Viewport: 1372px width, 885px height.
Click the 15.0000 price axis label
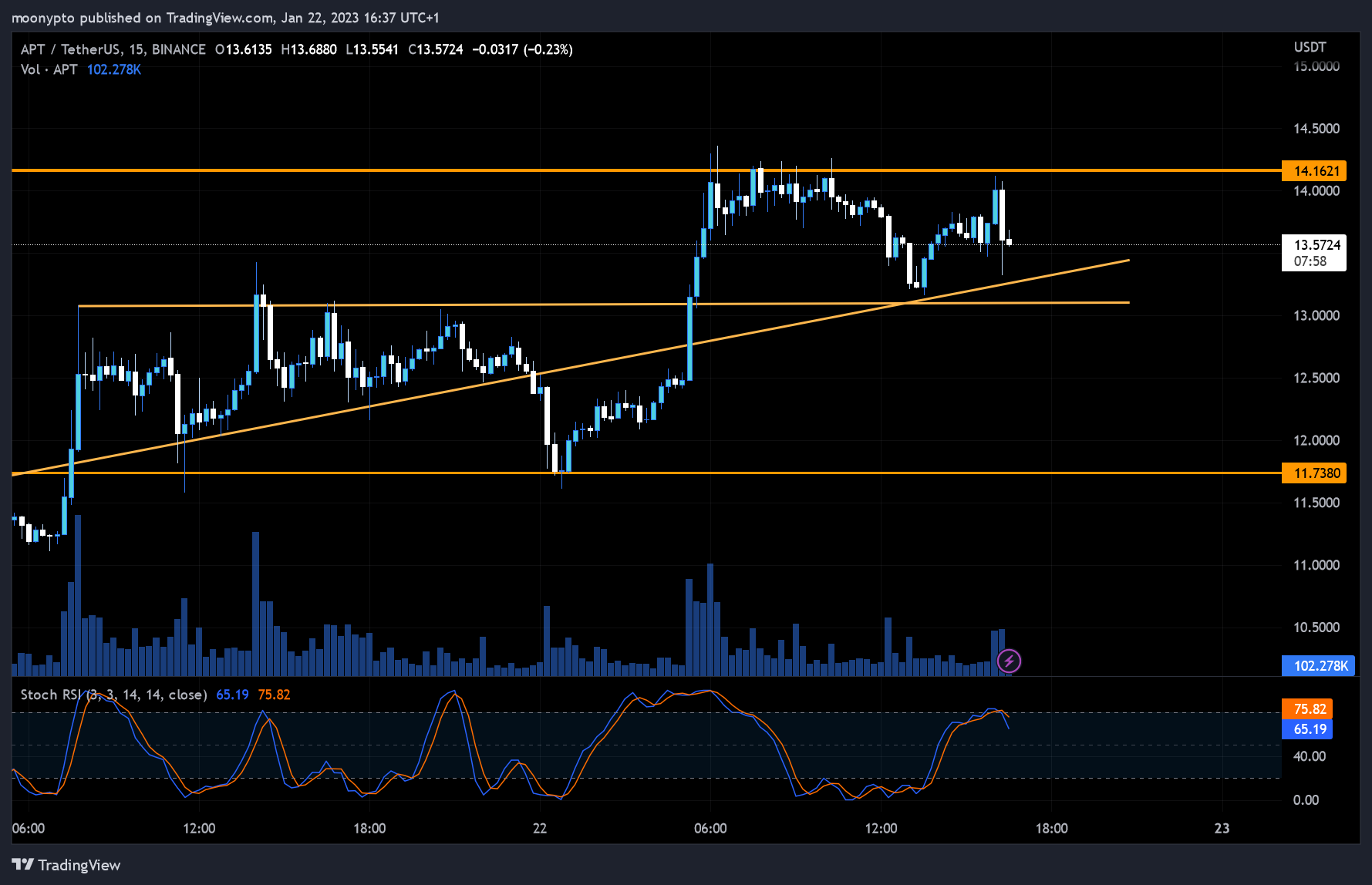(1316, 66)
